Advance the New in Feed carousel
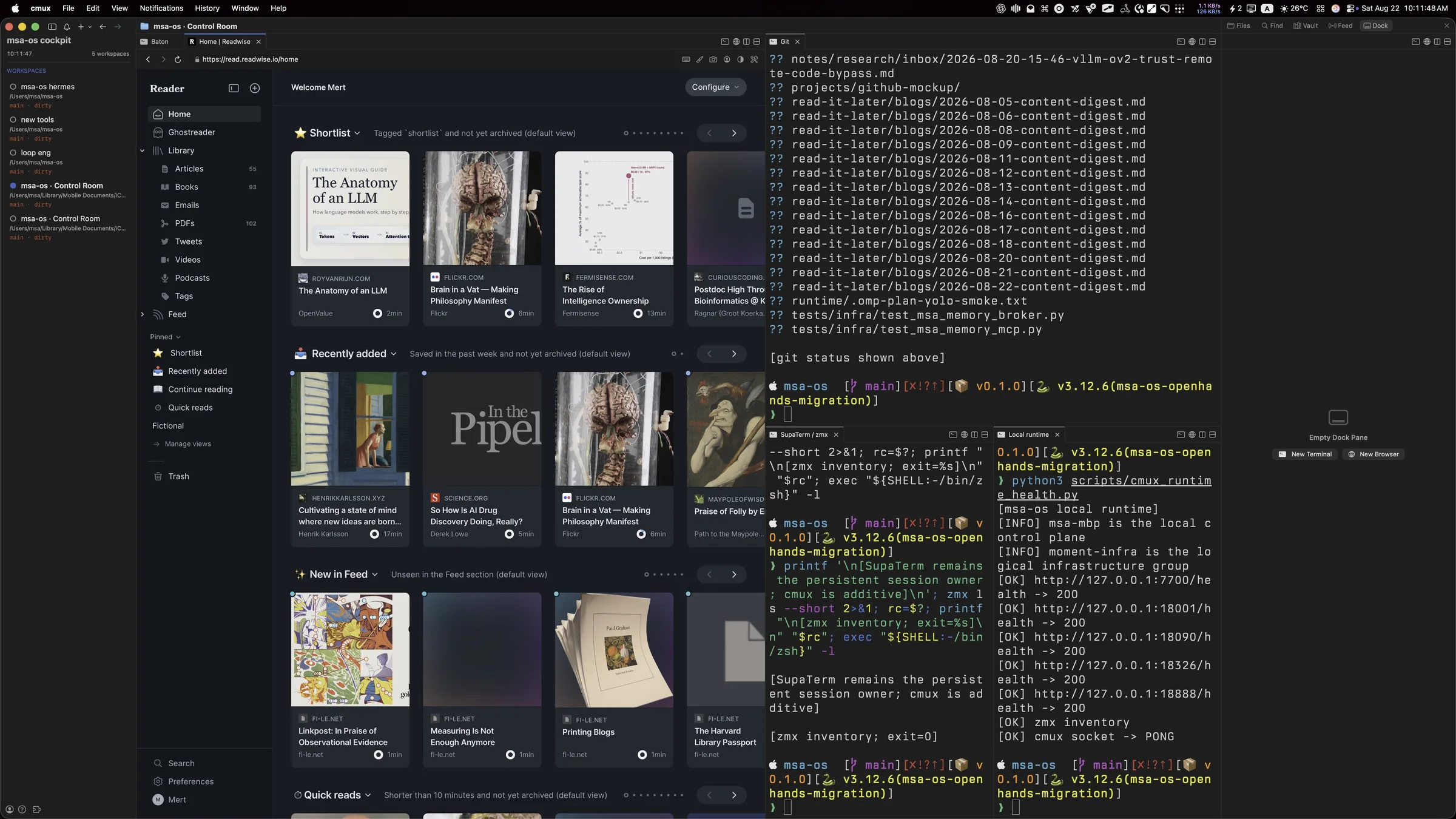The image size is (1456, 819). pos(733,575)
